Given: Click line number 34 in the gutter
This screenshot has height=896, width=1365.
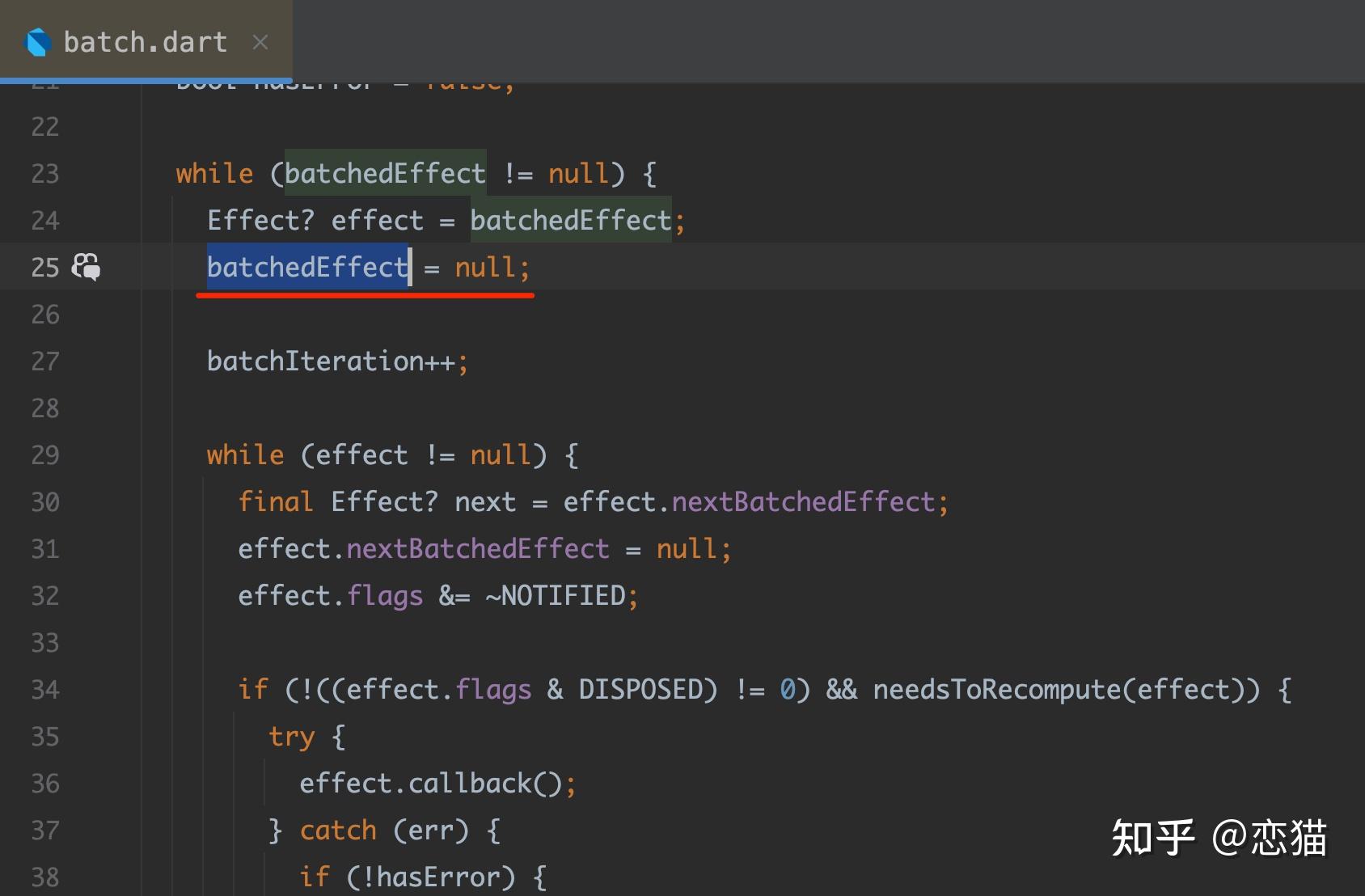Looking at the screenshot, I should coord(45,690).
